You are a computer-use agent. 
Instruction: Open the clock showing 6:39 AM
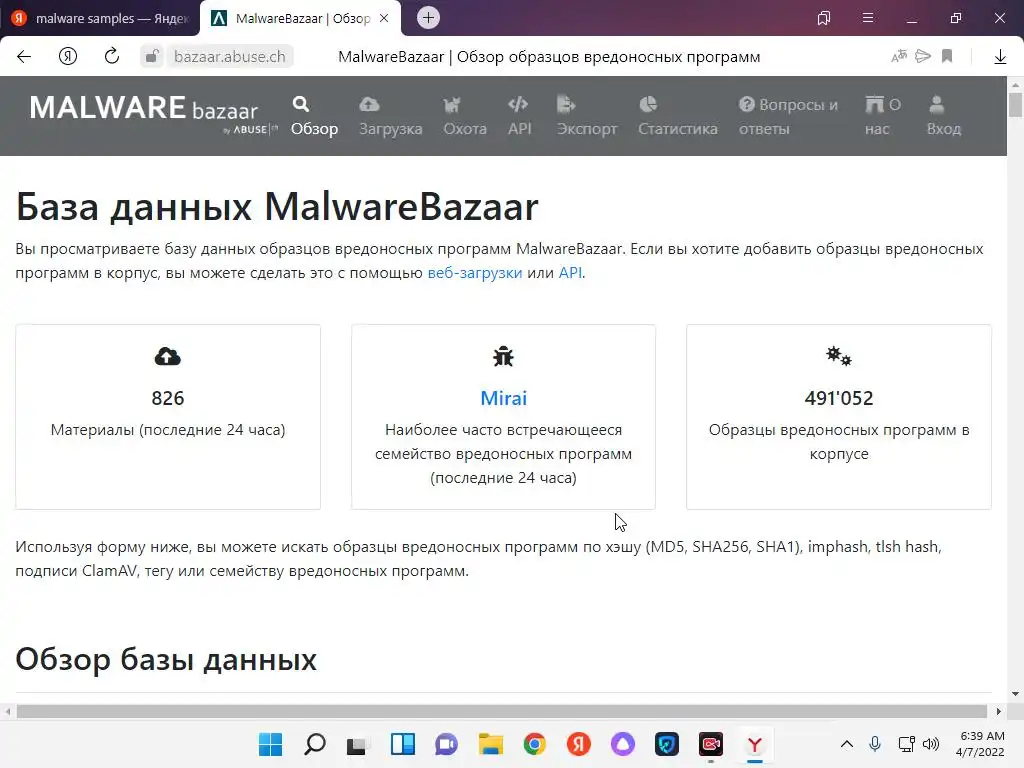pos(982,744)
